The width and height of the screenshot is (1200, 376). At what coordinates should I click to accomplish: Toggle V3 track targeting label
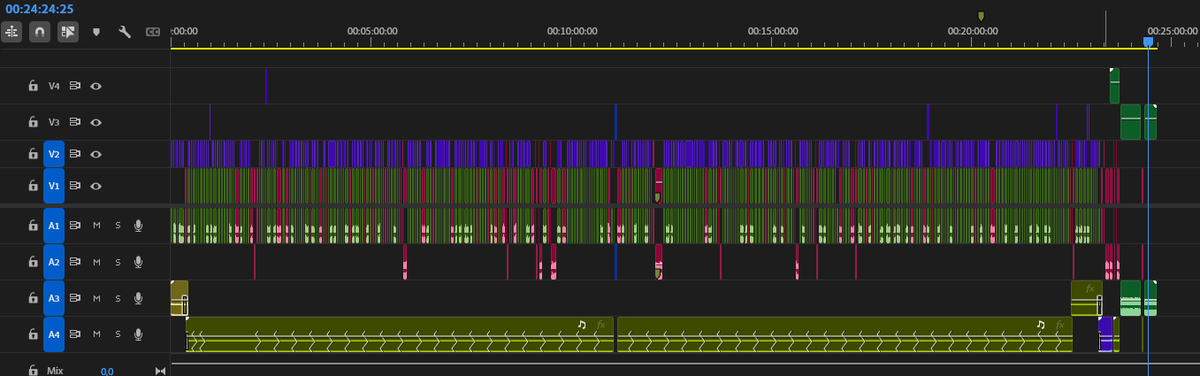coord(54,122)
